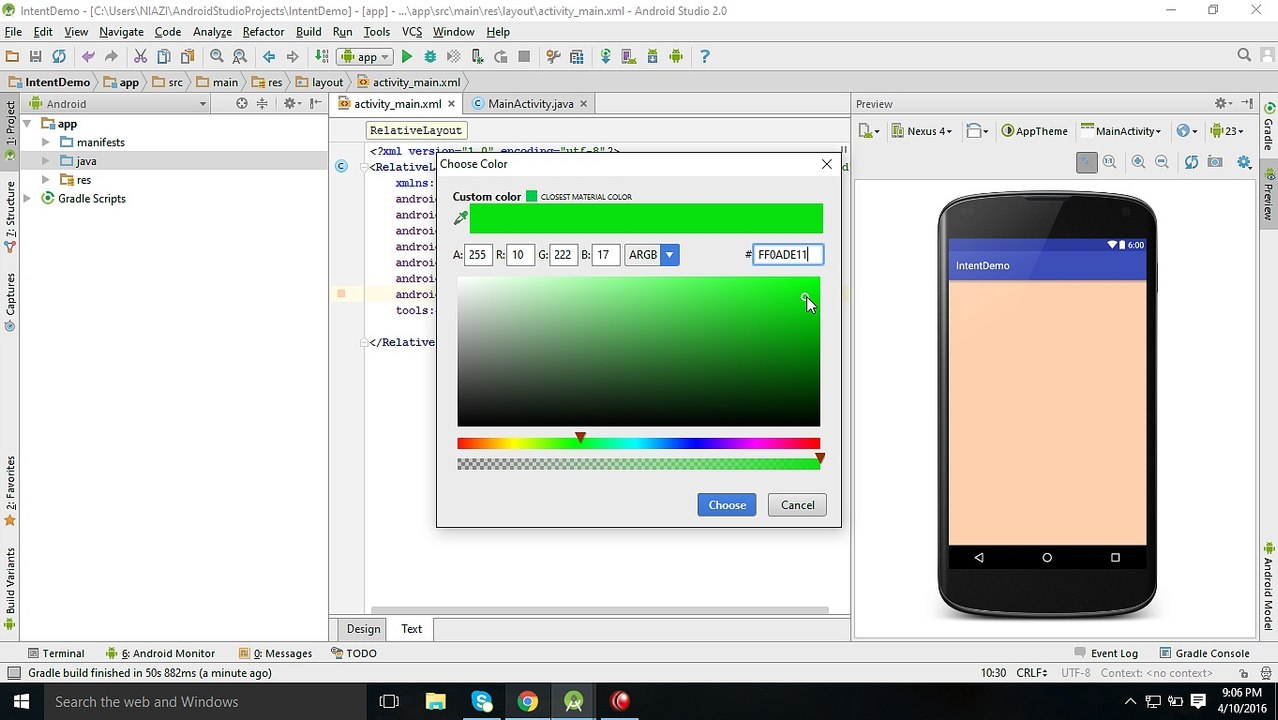This screenshot has height=720, width=1278.
Task: Open Android Device Monitor icon
Action: (x=676, y=57)
